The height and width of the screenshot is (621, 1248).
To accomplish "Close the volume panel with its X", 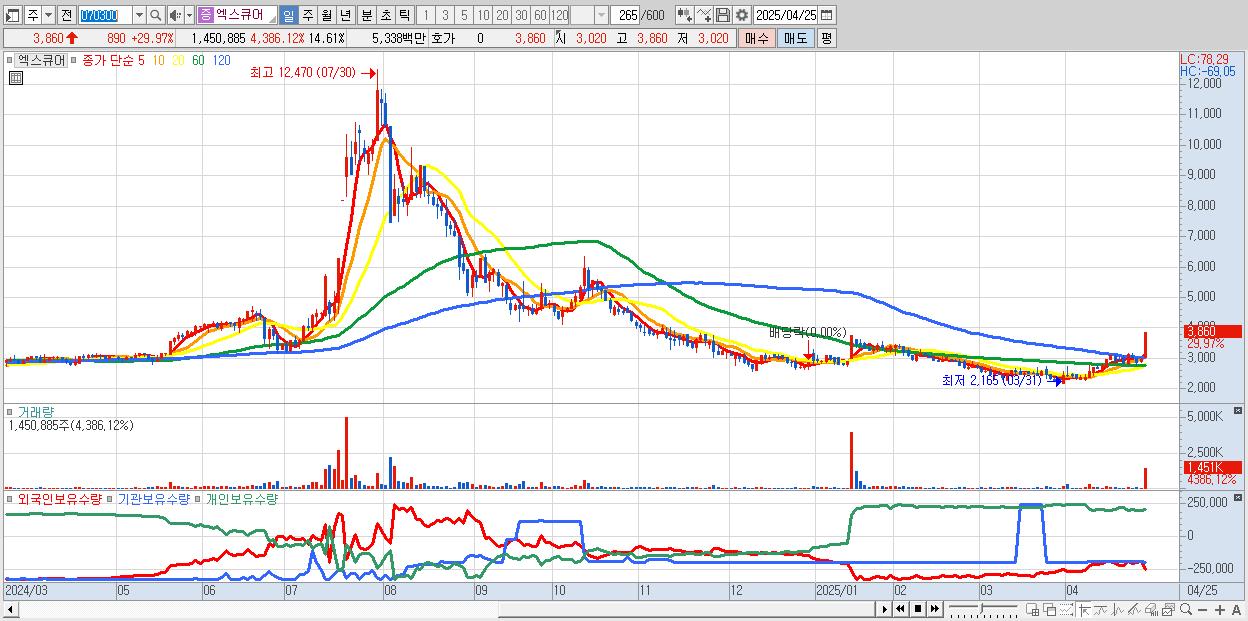I will 1238,411.
